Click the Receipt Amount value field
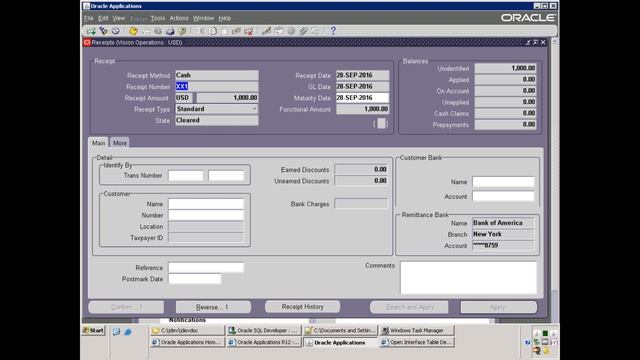The height and width of the screenshot is (360, 640). [x=227, y=98]
